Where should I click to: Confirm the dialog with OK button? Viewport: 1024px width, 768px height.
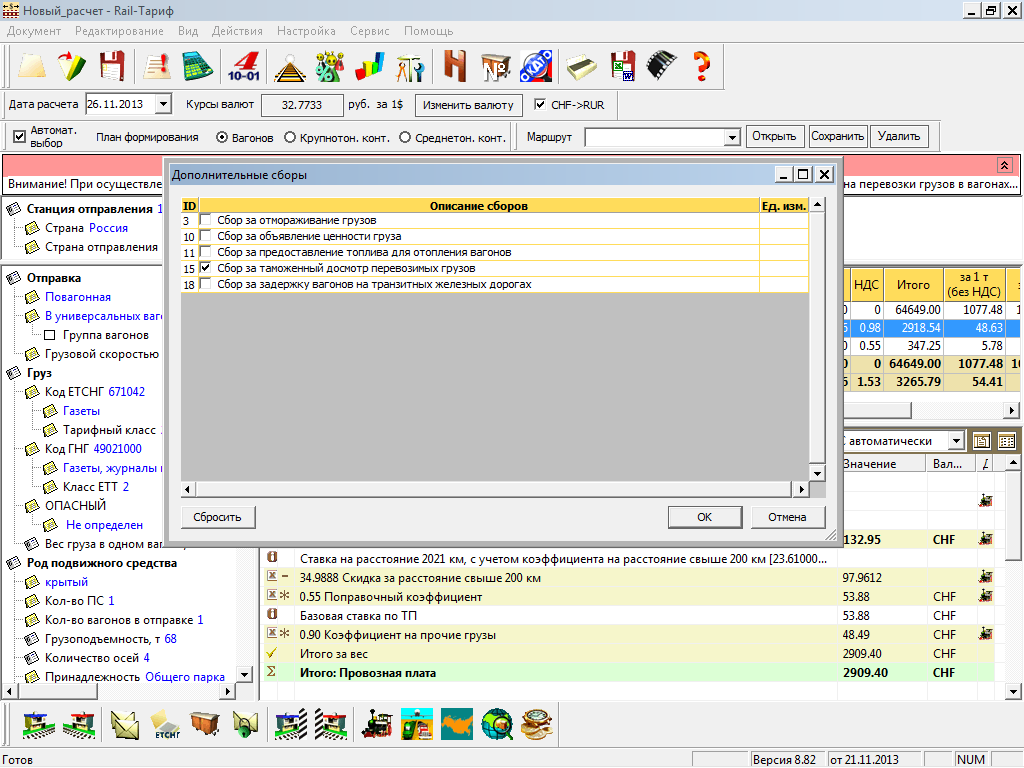(704, 517)
